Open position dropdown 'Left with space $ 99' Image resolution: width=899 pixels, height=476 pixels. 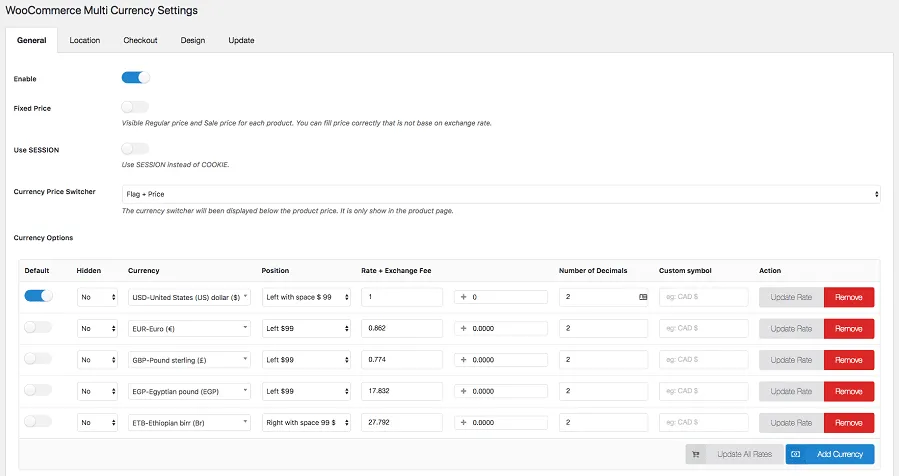pyautogui.click(x=306, y=297)
